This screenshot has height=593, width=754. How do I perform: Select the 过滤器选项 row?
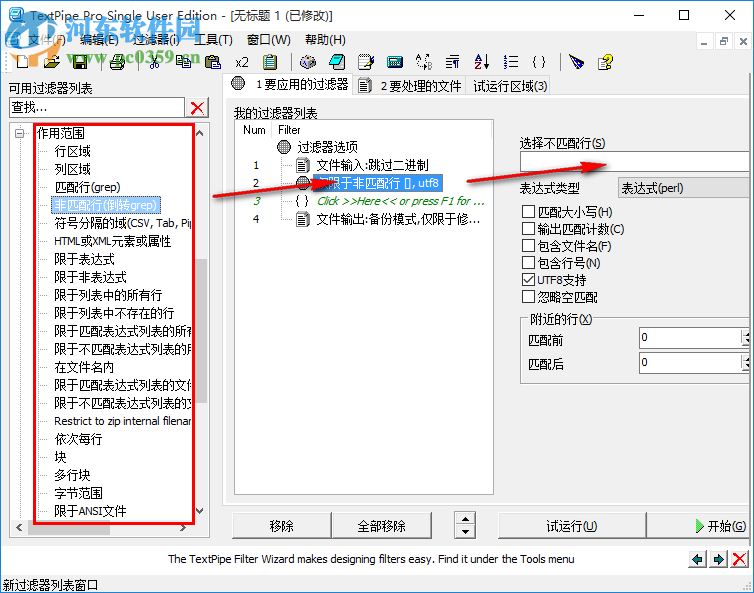pos(327,147)
